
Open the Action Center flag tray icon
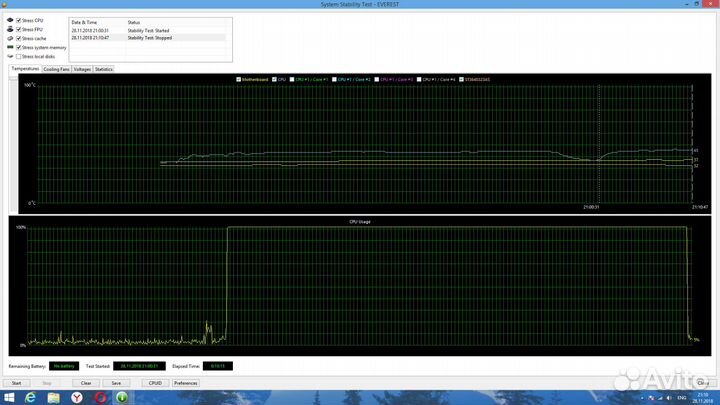point(651,398)
